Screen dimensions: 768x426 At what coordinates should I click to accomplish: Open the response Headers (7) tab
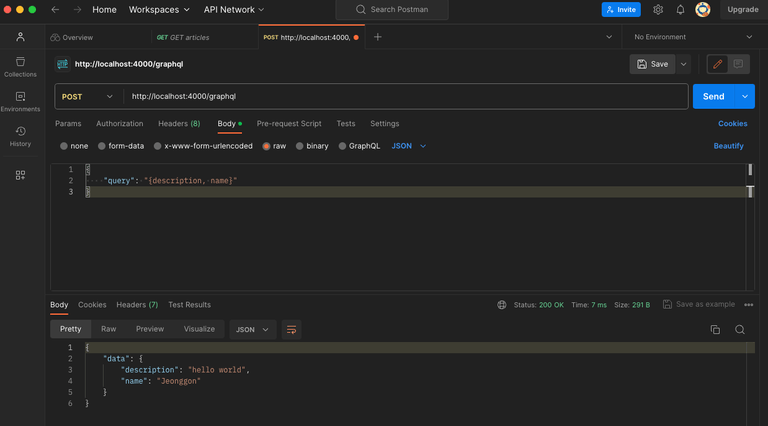pyautogui.click(x=137, y=305)
